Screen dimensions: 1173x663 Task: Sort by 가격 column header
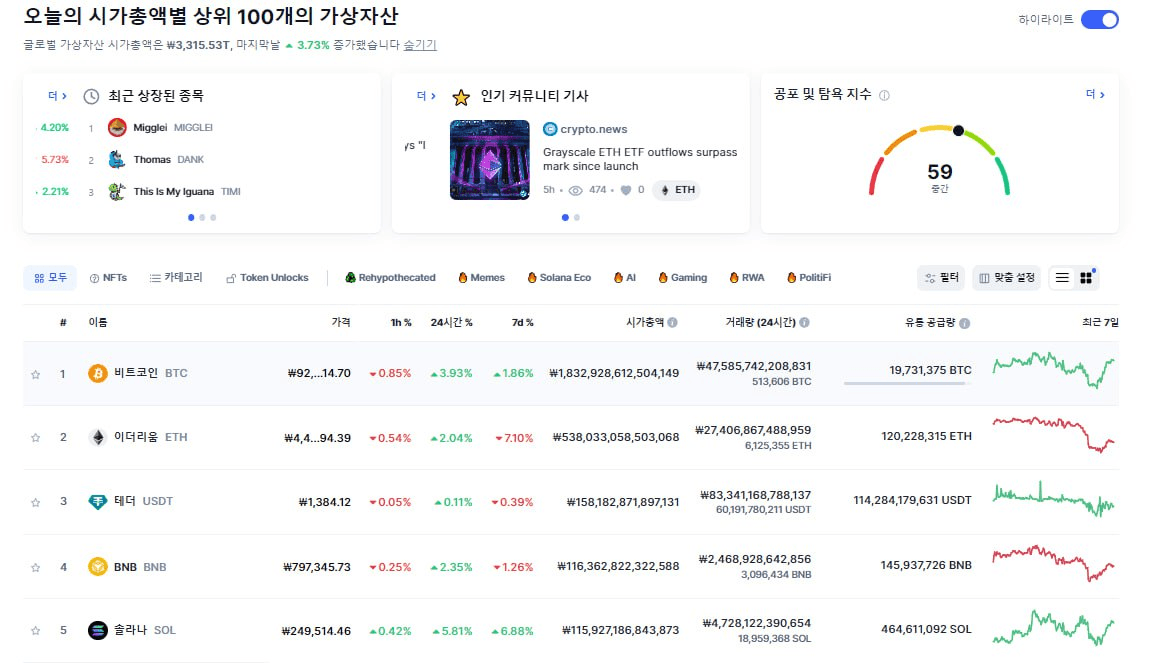coord(341,323)
